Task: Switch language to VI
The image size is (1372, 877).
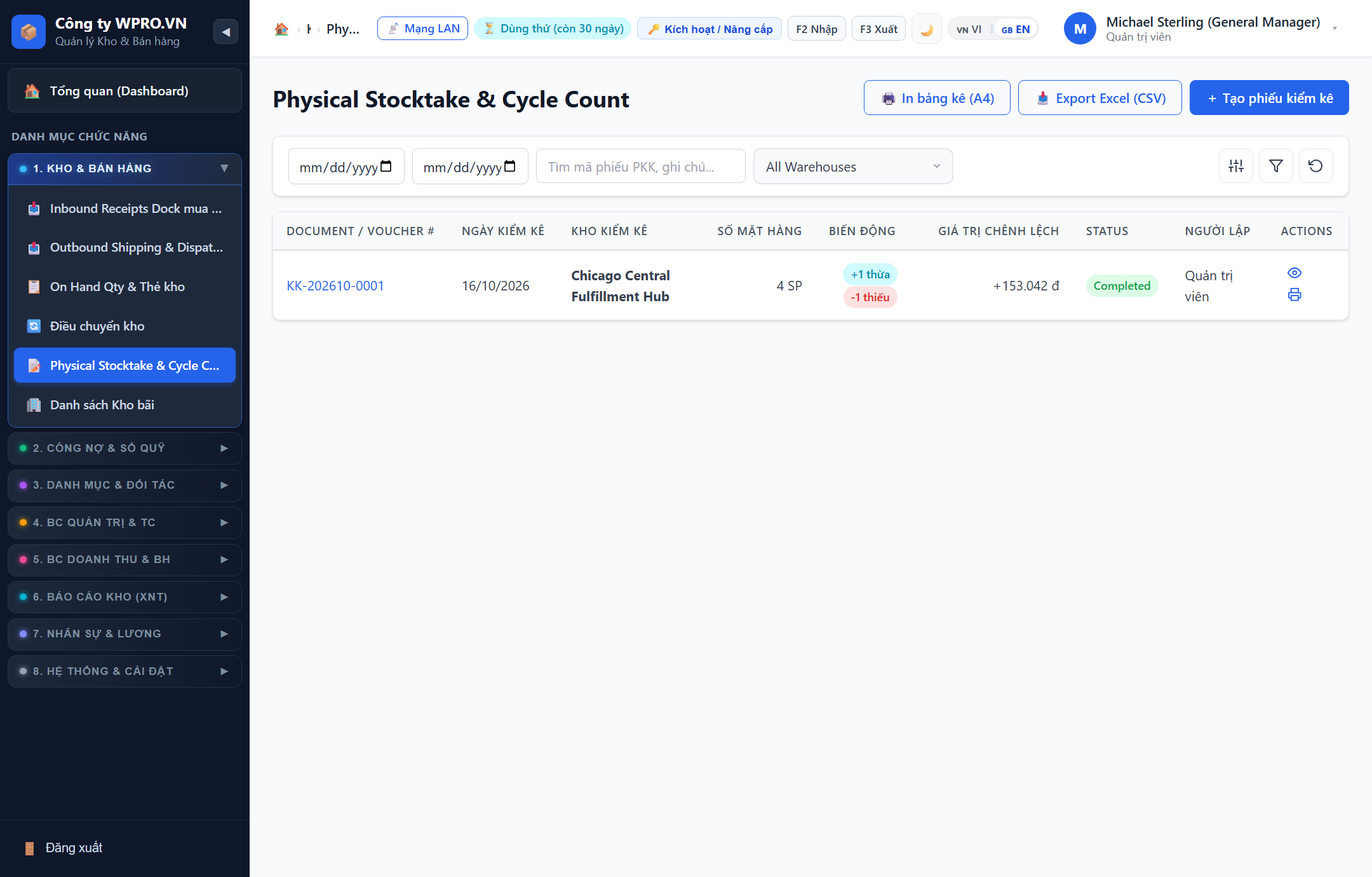Action: tap(969, 29)
